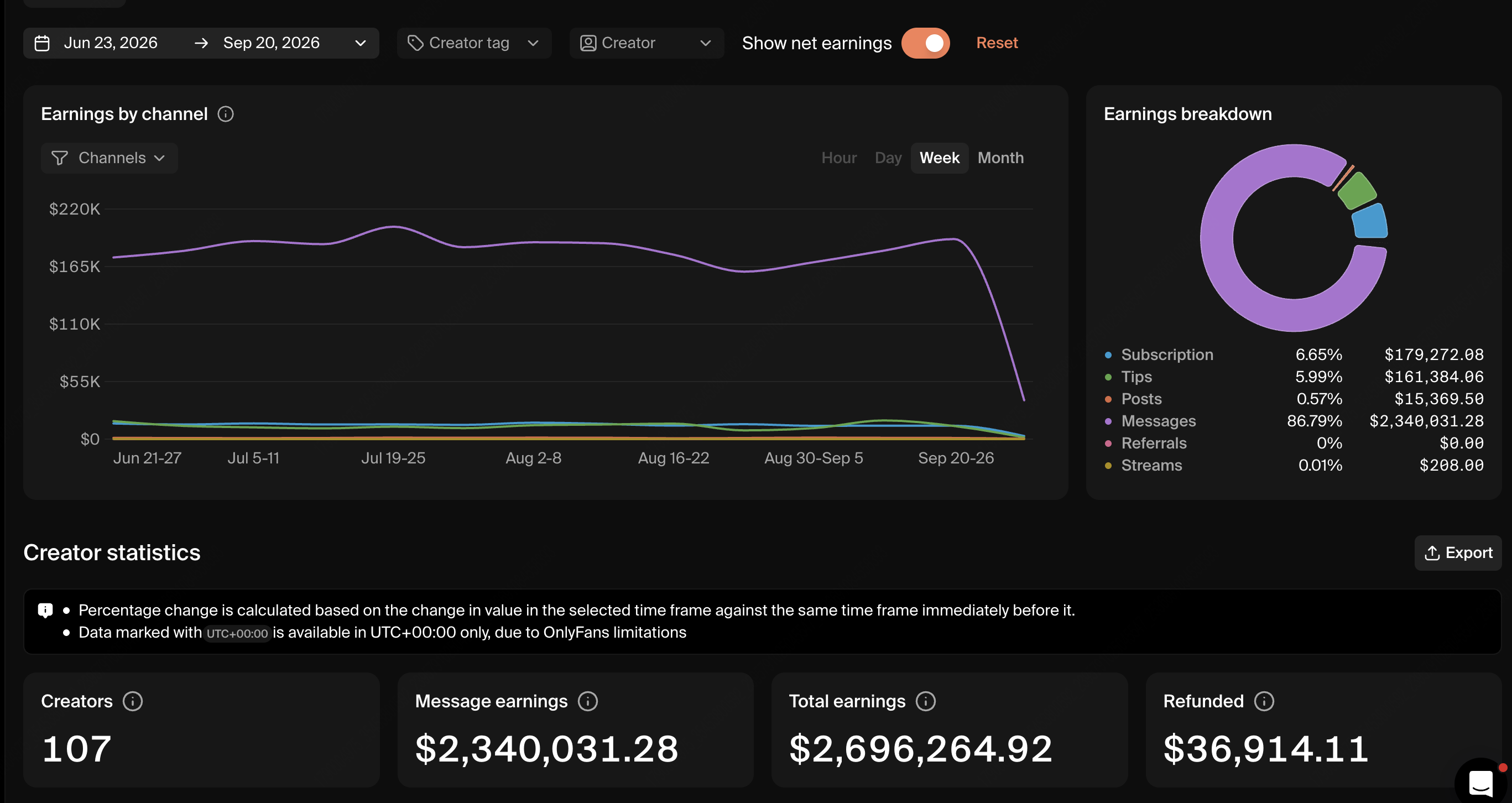The height and width of the screenshot is (803, 1512).
Task: Switch chart granularity to Day
Action: pyautogui.click(x=888, y=158)
